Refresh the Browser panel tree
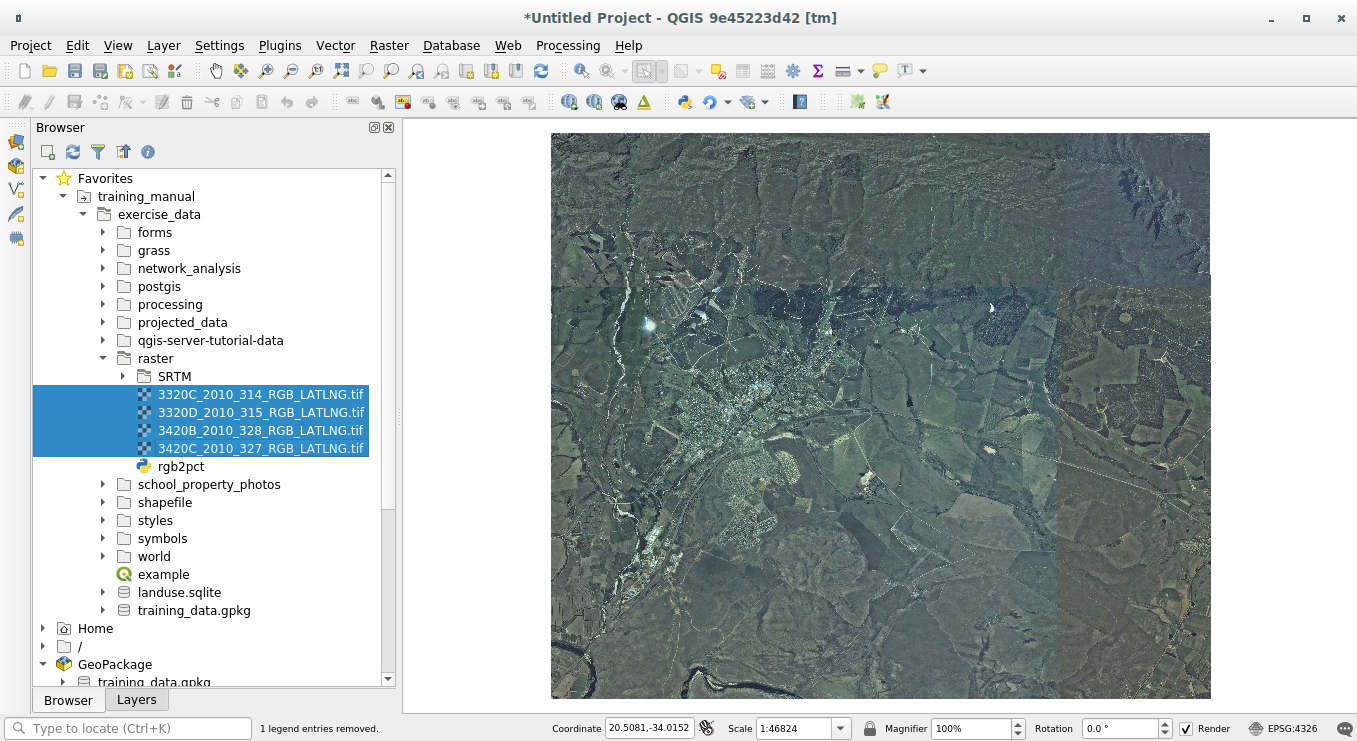The width and height of the screenshot is (1357, 741). tap(73, 152)
